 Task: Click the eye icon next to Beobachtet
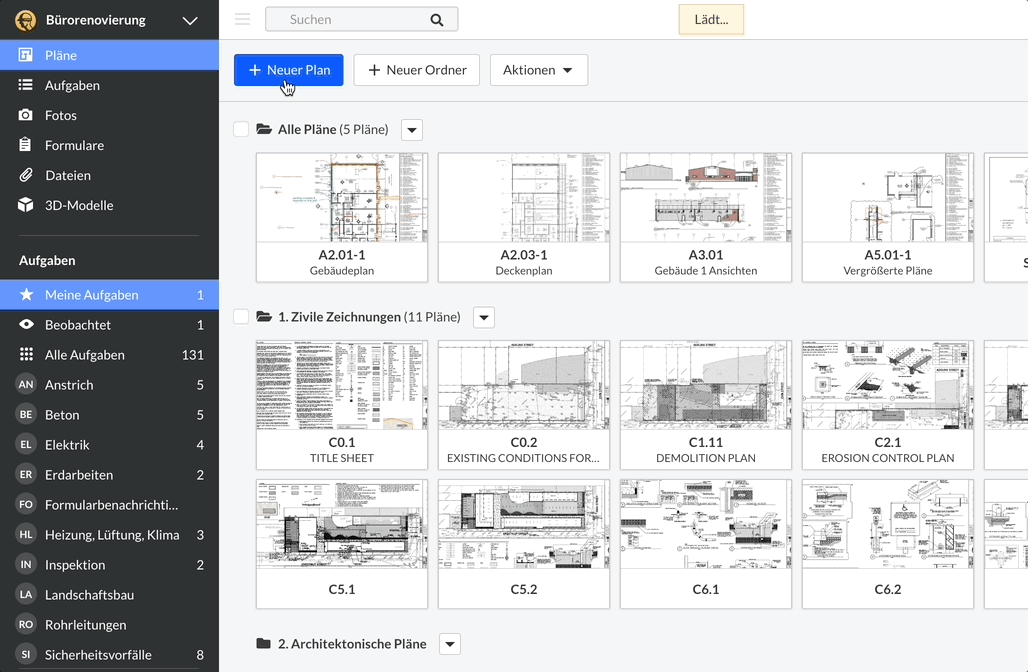click(x=26, y=325)
